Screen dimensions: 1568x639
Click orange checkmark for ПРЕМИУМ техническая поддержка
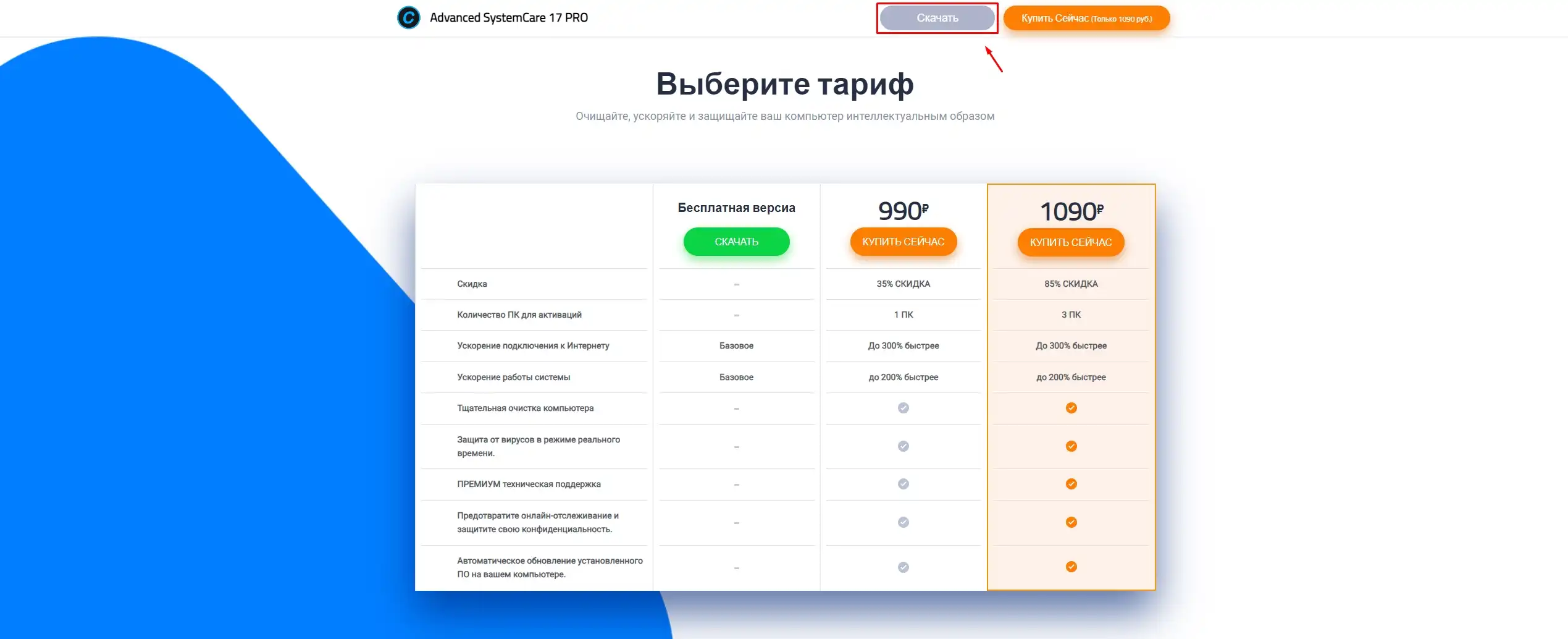click(x=1071, y=484)
